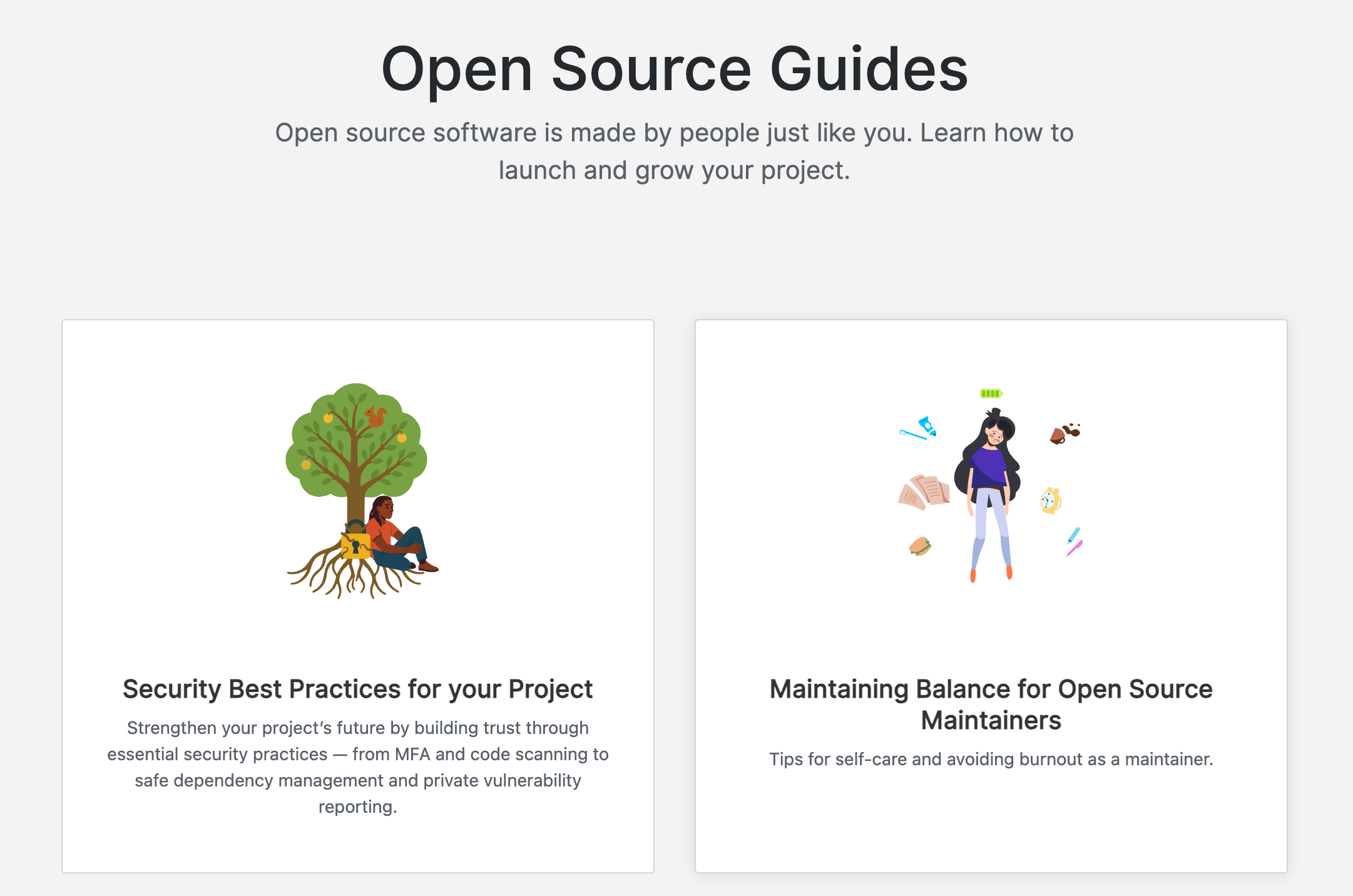Click the Open Source Guides heading
1353x896 pixels.
point(675,69)
